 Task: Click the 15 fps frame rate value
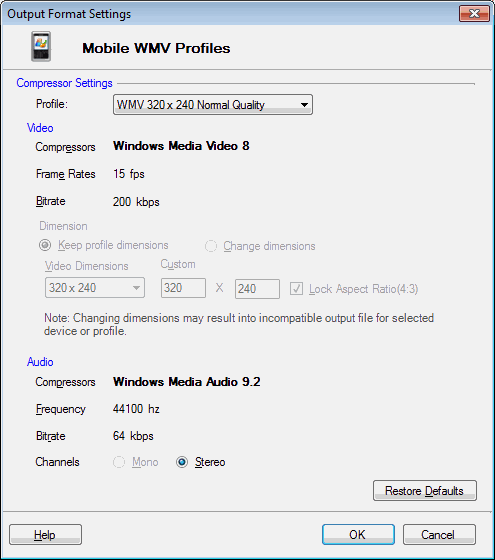tap(129, 174)
